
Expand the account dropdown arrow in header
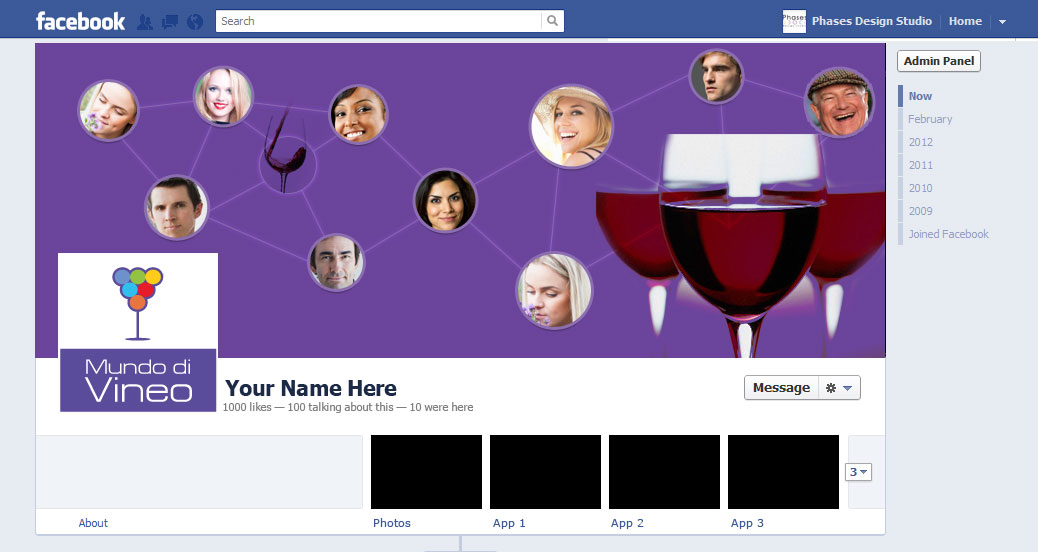click(1002, 22)
